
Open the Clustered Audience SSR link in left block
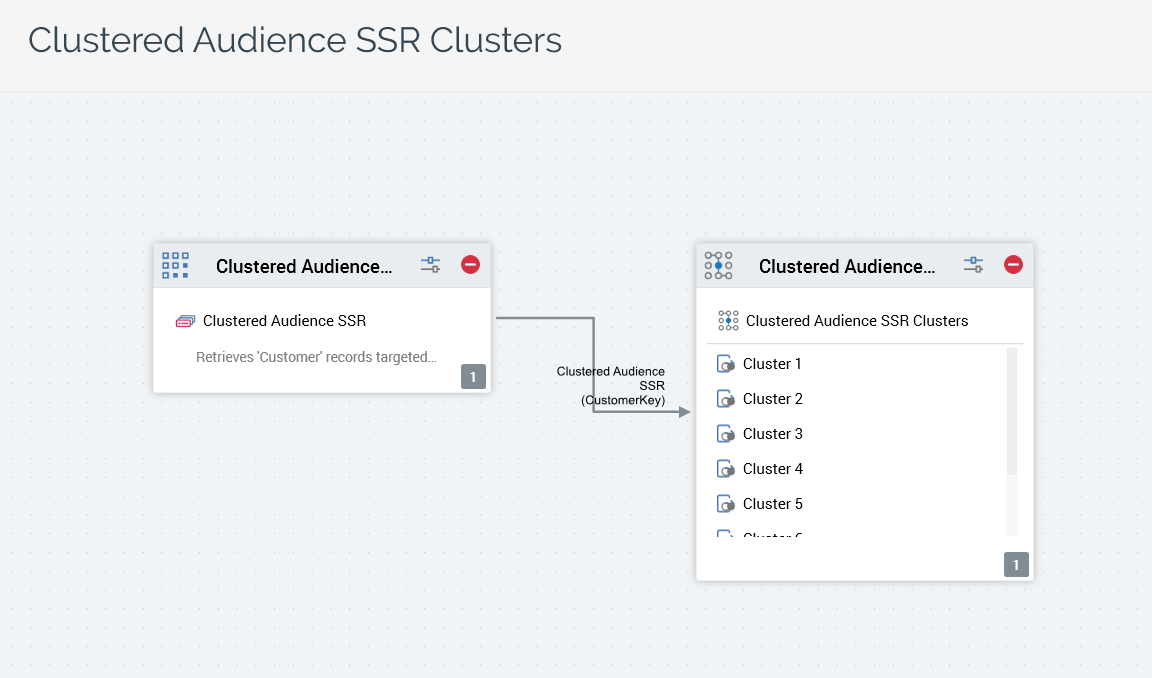284,321
